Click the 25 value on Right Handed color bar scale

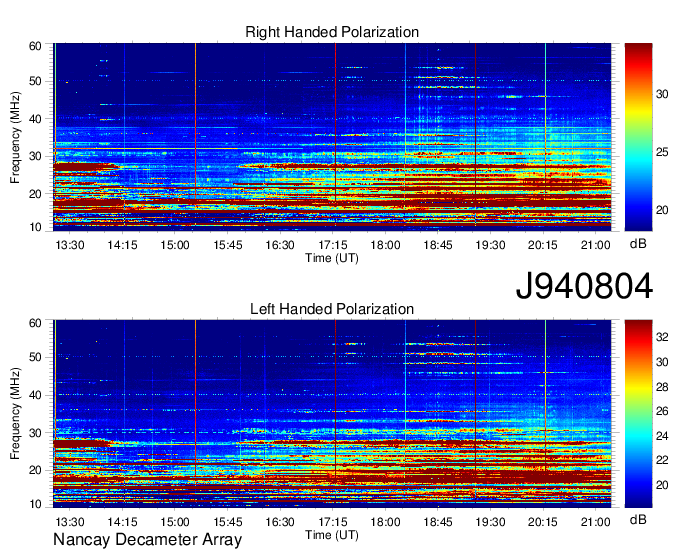click(662, 152)
